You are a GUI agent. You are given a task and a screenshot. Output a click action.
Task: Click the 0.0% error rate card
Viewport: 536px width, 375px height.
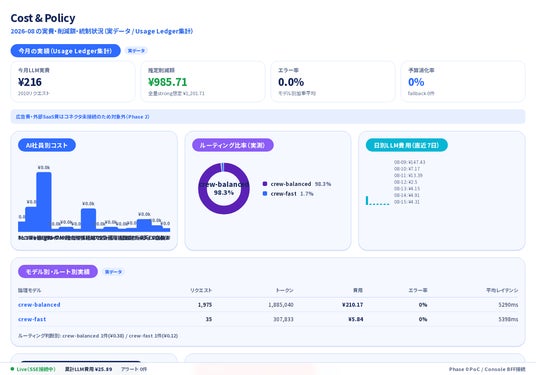[333, 81]
